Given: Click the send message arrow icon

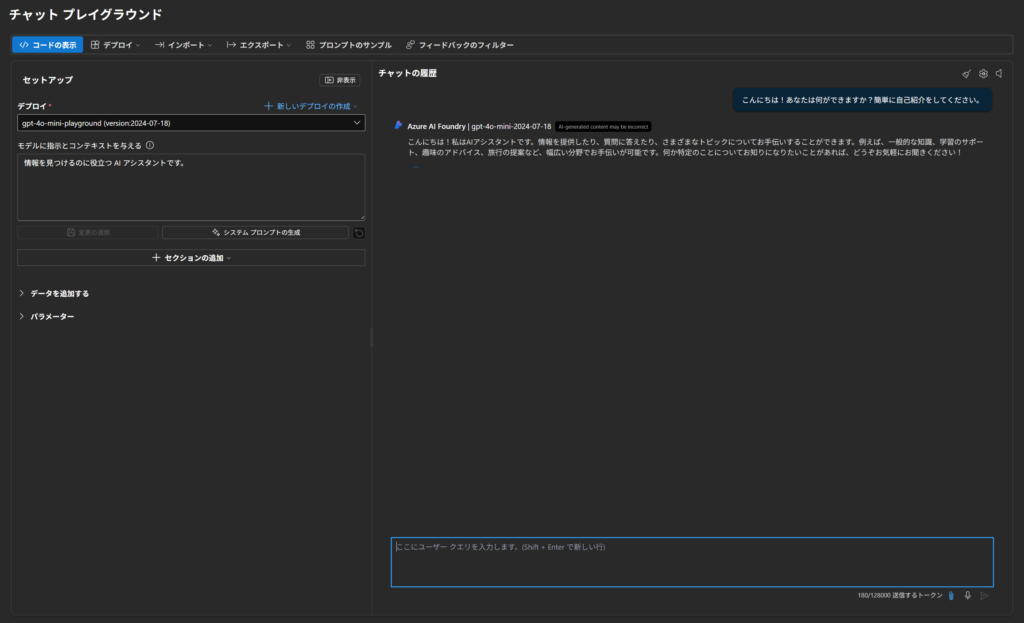Looking at the screenshot, I should click(x=984, y=595).
